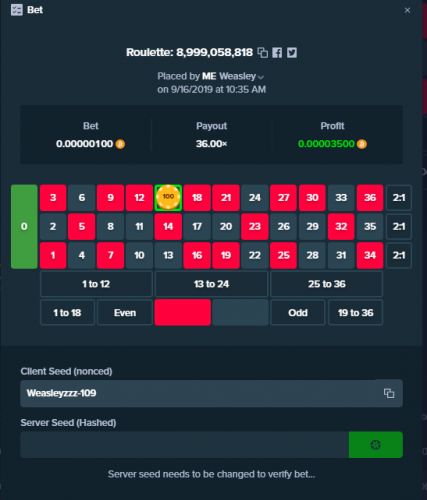The height and width of the screenshot is (500, 427).
Task: Choose the 19 to 36 bet
Action: click(356, 313)
